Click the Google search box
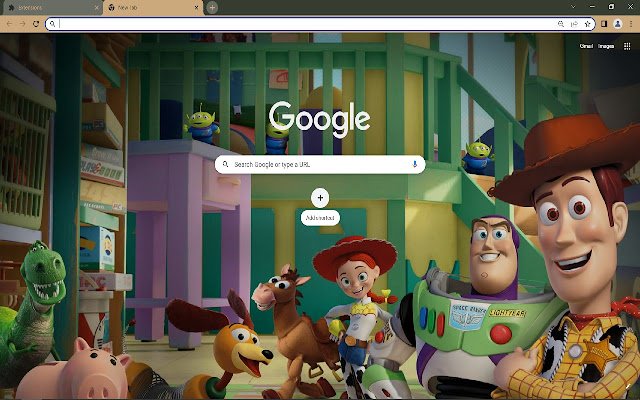The image size is (640, 400). 320,164
